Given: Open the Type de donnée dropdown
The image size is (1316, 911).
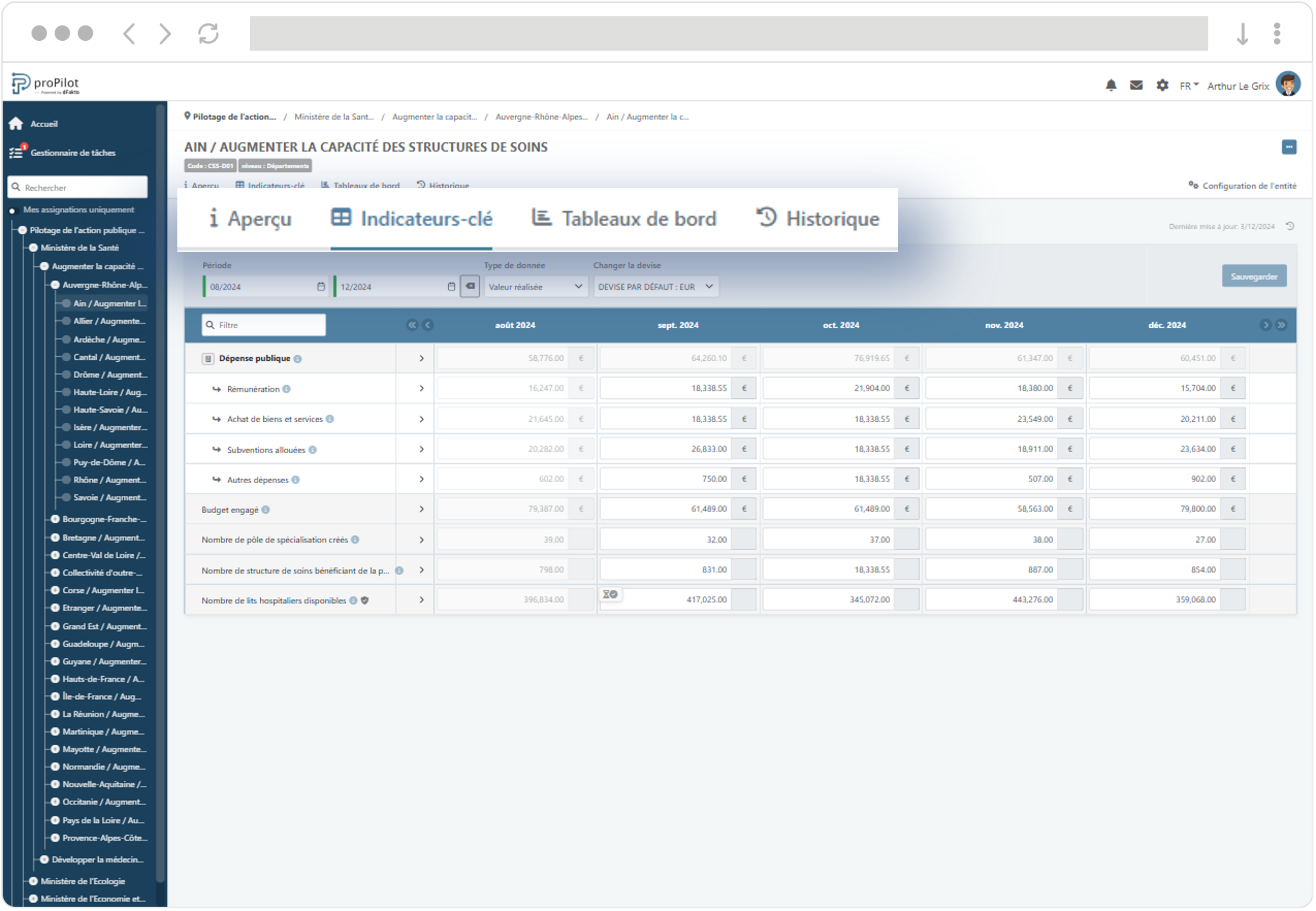Looking at the screenshot, I should point(536,287).
